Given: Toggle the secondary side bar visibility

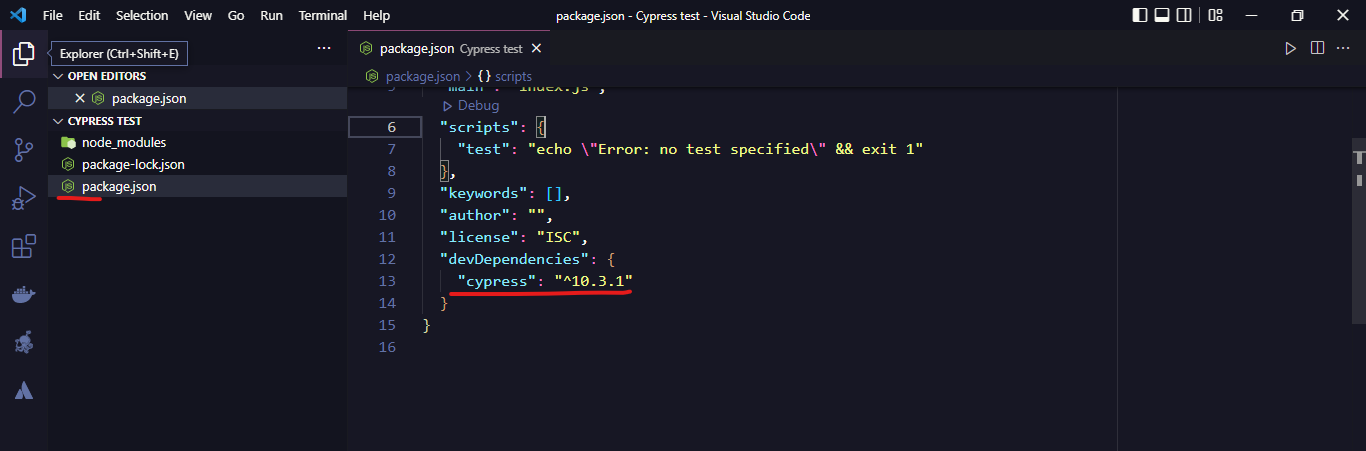Looking at the screenshot, I should tap(1186, 16).
